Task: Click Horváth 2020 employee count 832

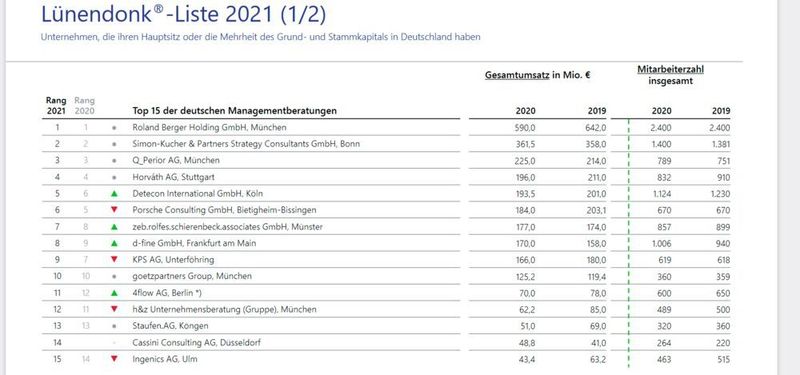Action: click(x=665, y=177)
